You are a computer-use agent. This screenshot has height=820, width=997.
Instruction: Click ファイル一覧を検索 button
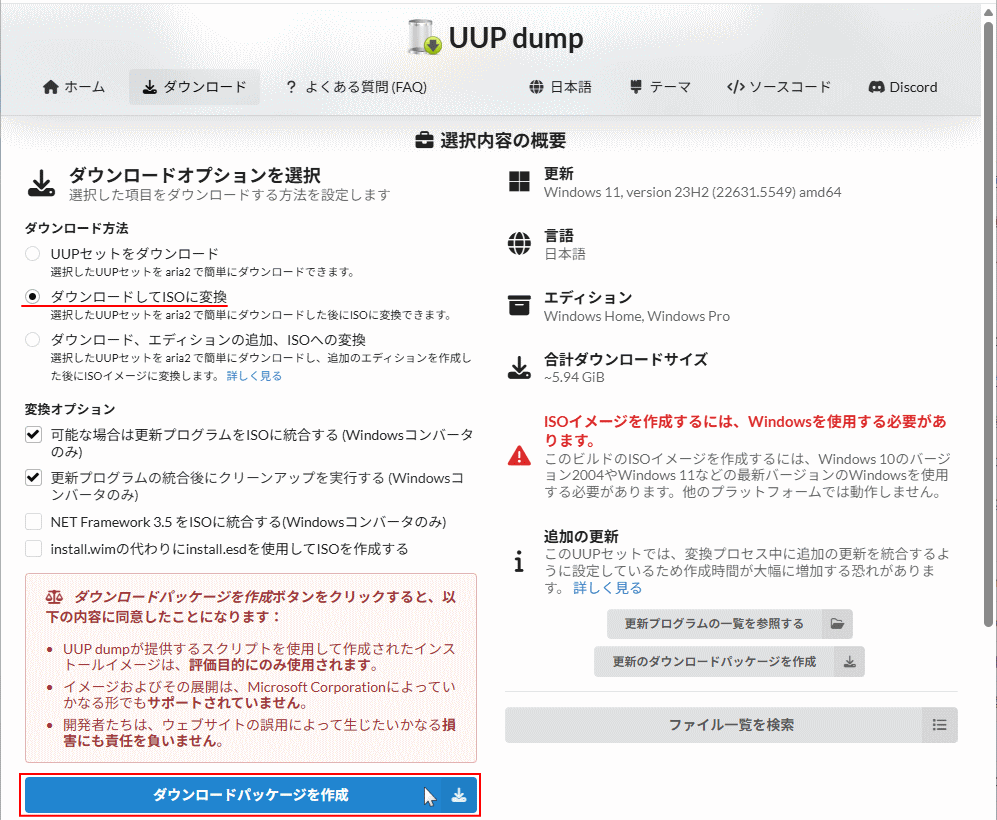click(x=731, y=725)
